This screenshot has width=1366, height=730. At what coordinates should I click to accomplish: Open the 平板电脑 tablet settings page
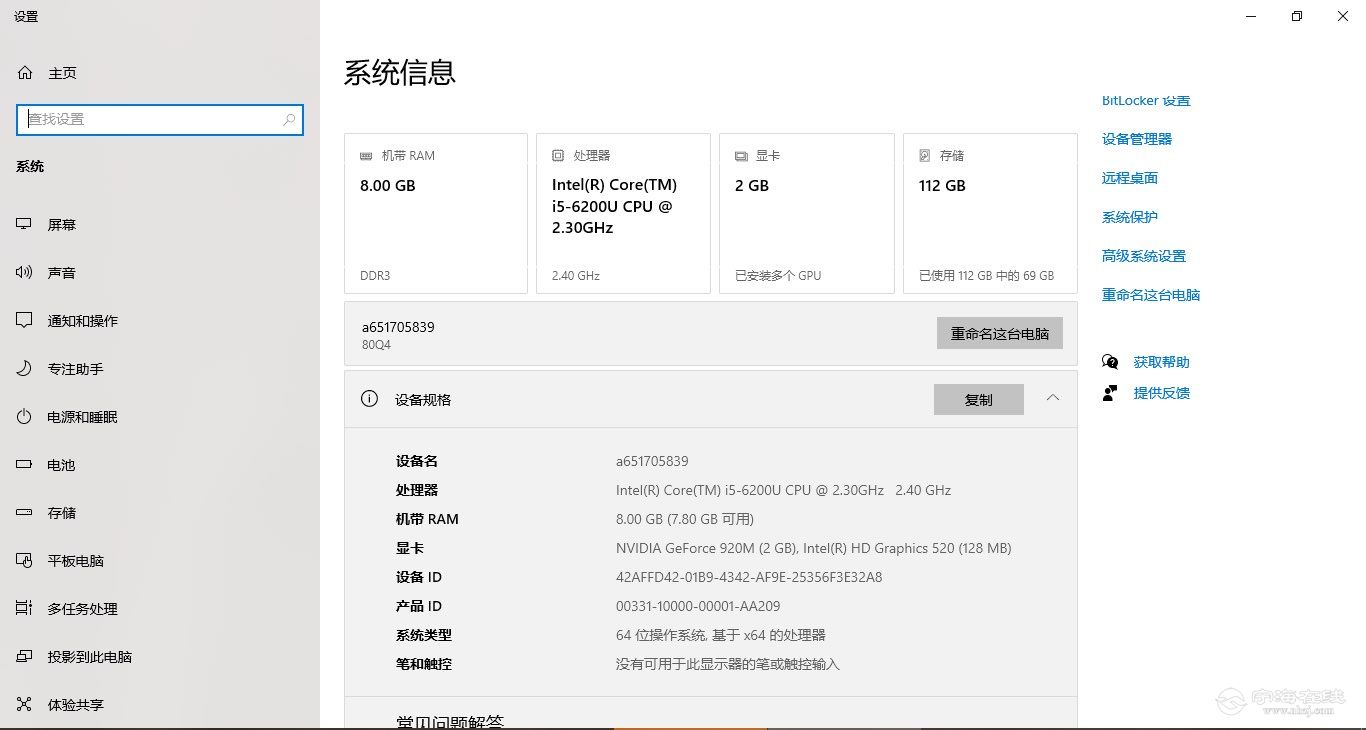pyautogui.click(x=75, y=561)
